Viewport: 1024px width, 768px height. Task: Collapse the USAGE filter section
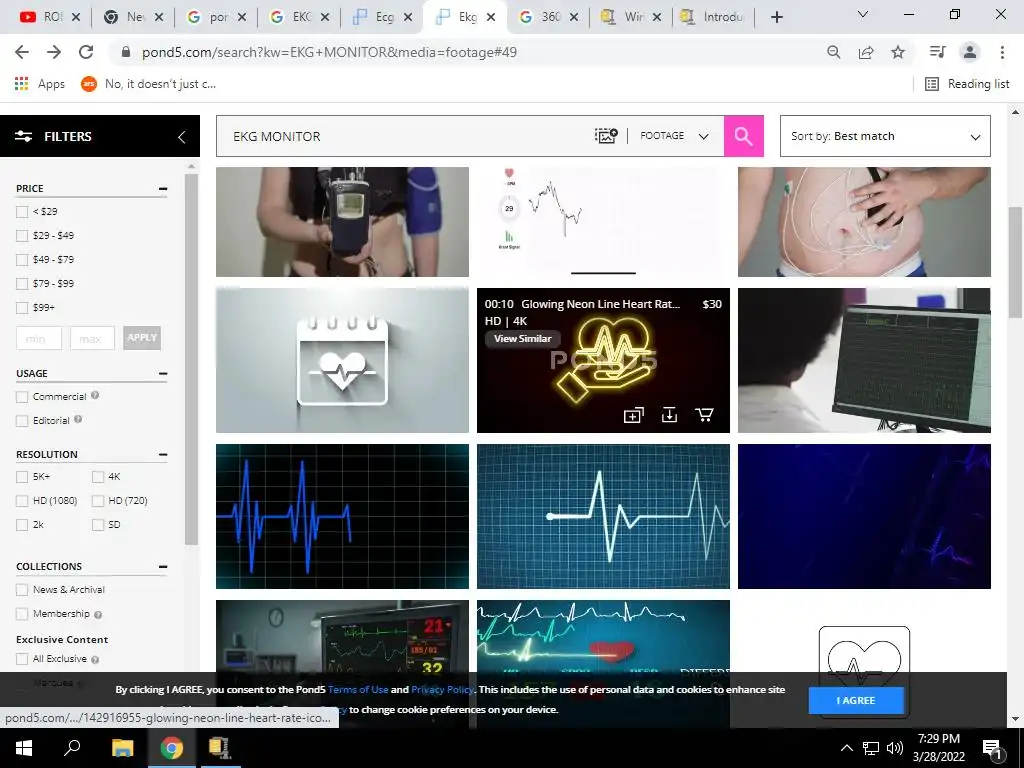[x=163, y=374]
